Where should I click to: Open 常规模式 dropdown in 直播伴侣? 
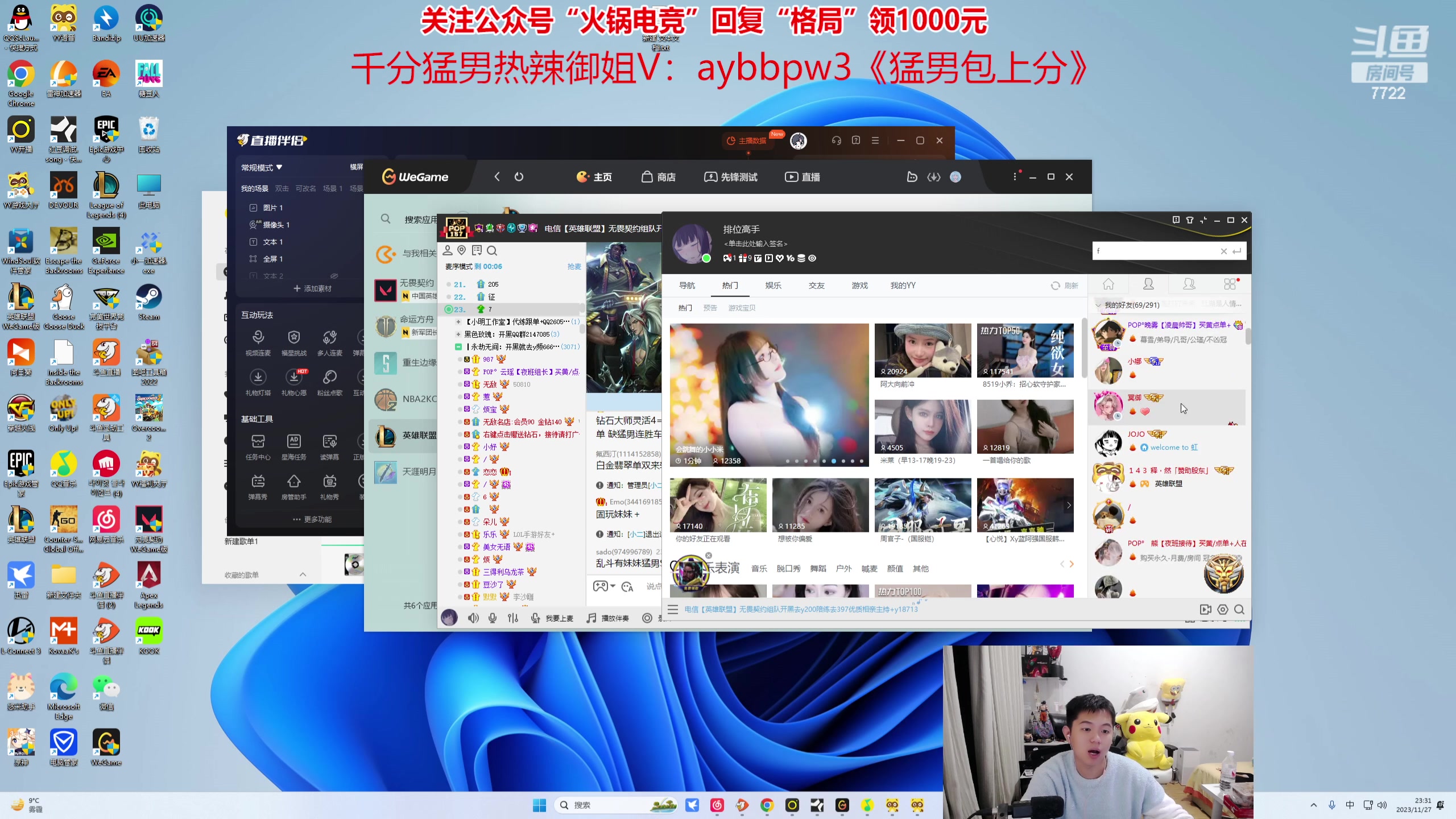pos(262,168)
